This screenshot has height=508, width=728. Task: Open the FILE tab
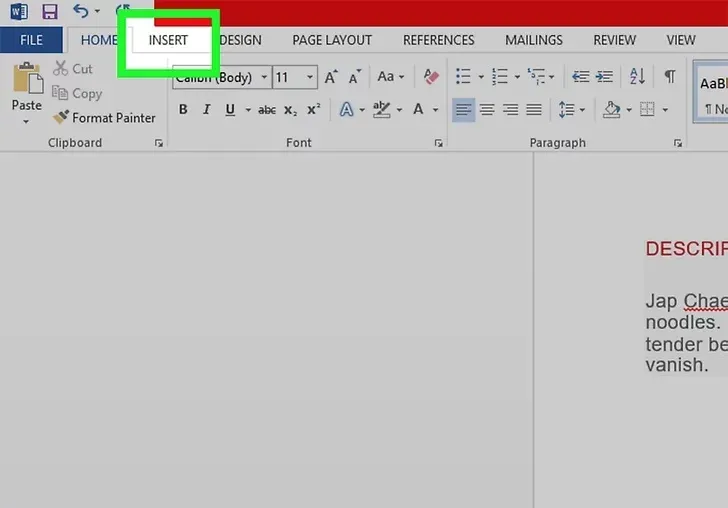(31, 40)
